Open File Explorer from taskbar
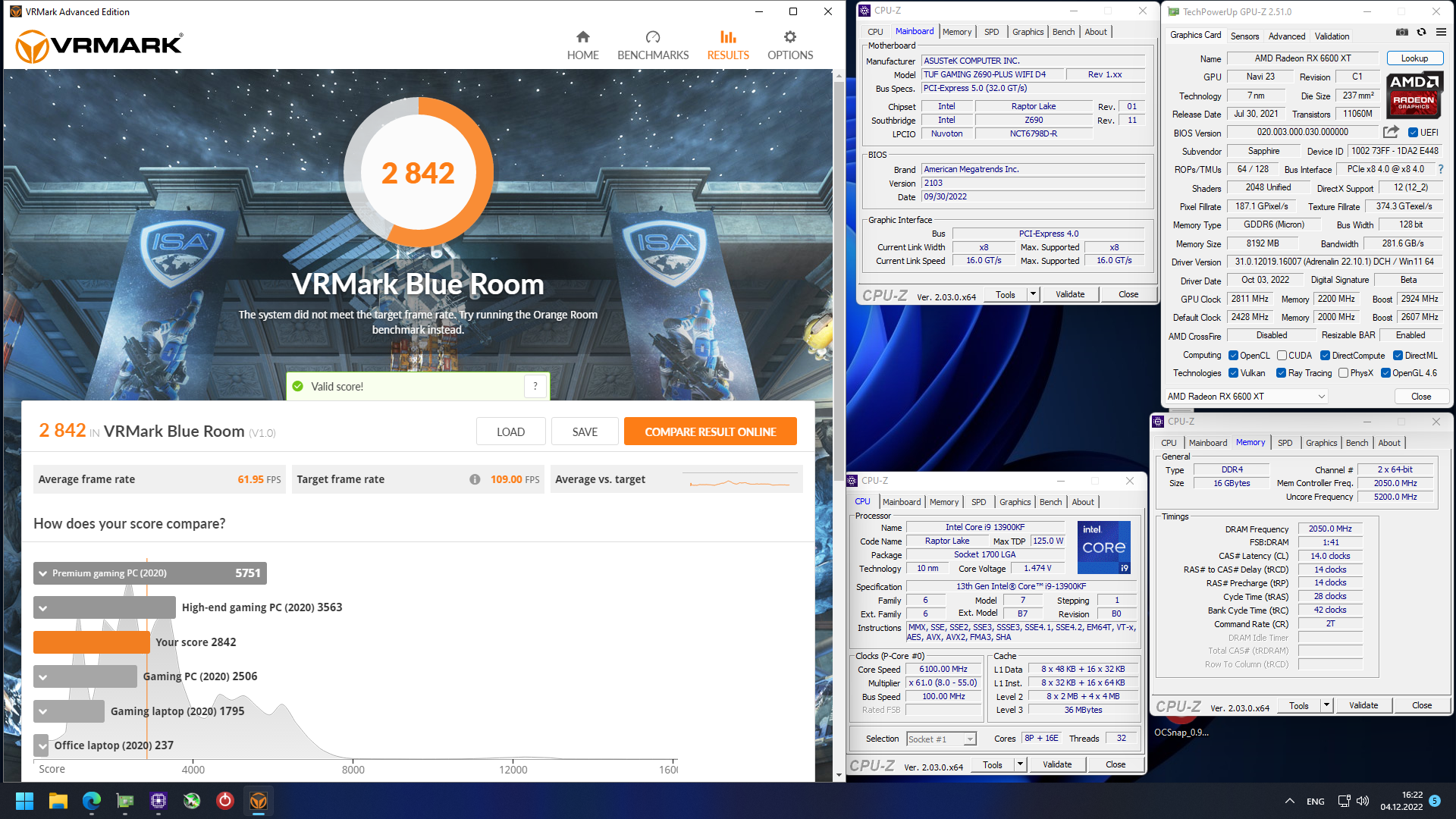Image resolution: width=1456 pixels, height=819 pixels. click(58, 801)
